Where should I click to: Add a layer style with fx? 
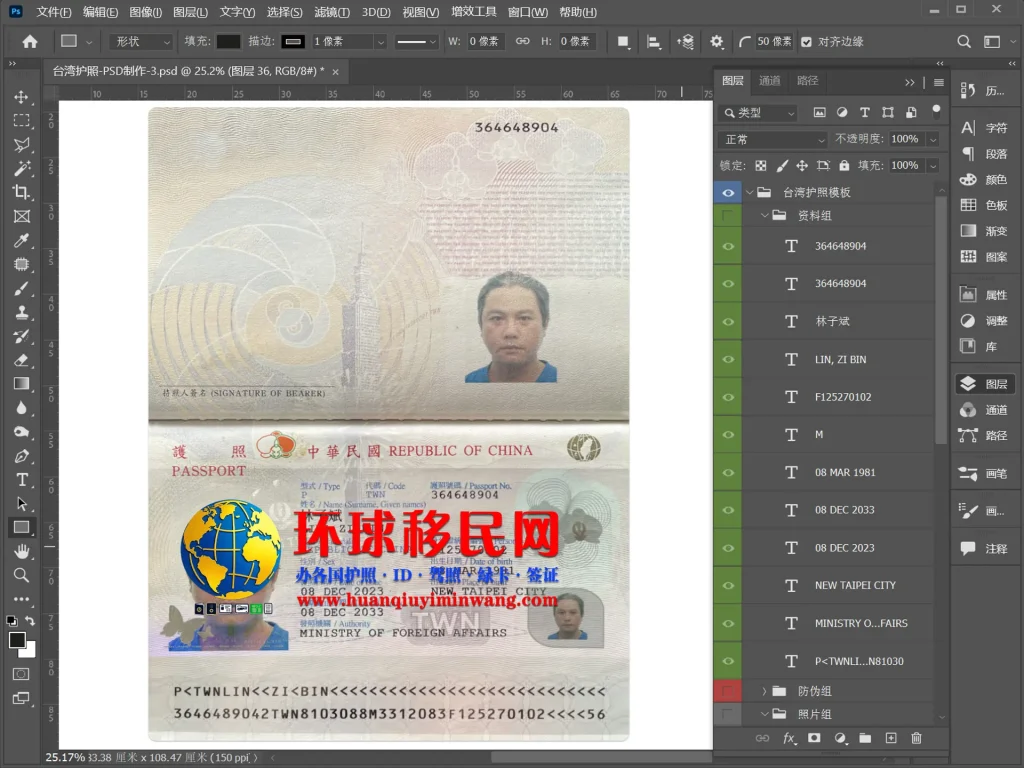(x=789, y=739)
